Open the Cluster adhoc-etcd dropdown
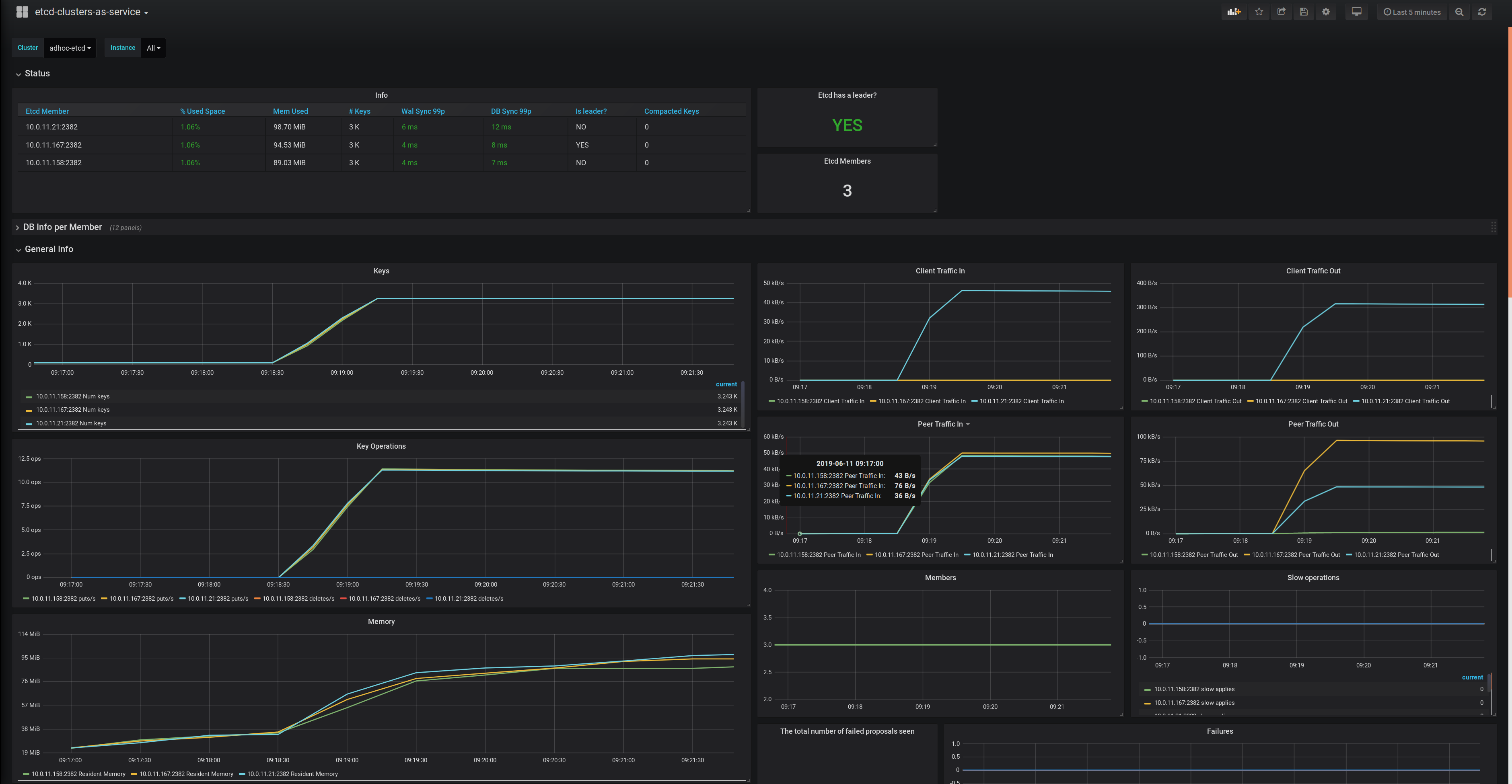The width and height of the screenshot is (1512, 784). pyautogui.click(x=70, y=48)
